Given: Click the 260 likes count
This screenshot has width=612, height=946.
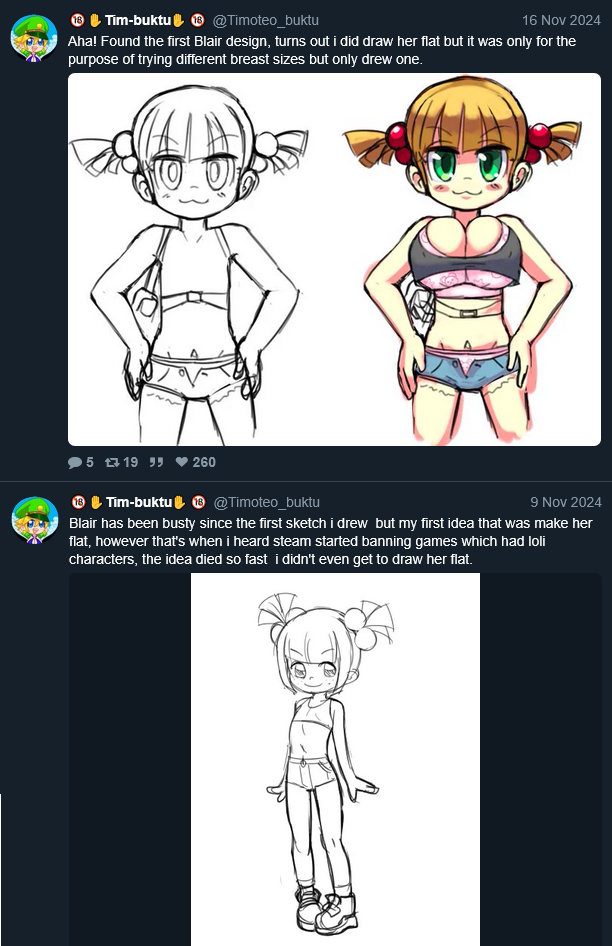Looking at the screenshot, I should tap(204, 463).
